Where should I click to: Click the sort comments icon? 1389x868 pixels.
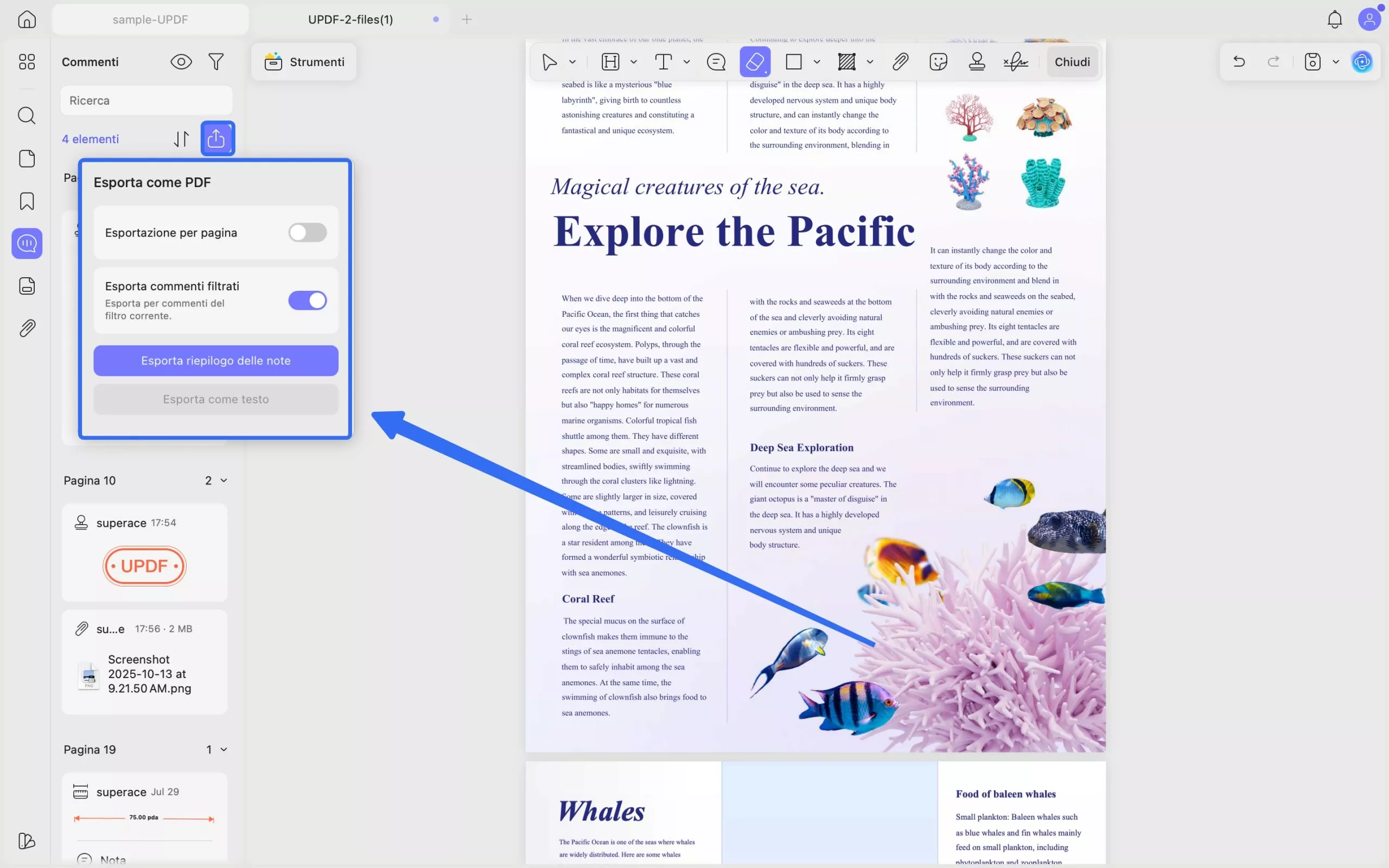point(181,139)
